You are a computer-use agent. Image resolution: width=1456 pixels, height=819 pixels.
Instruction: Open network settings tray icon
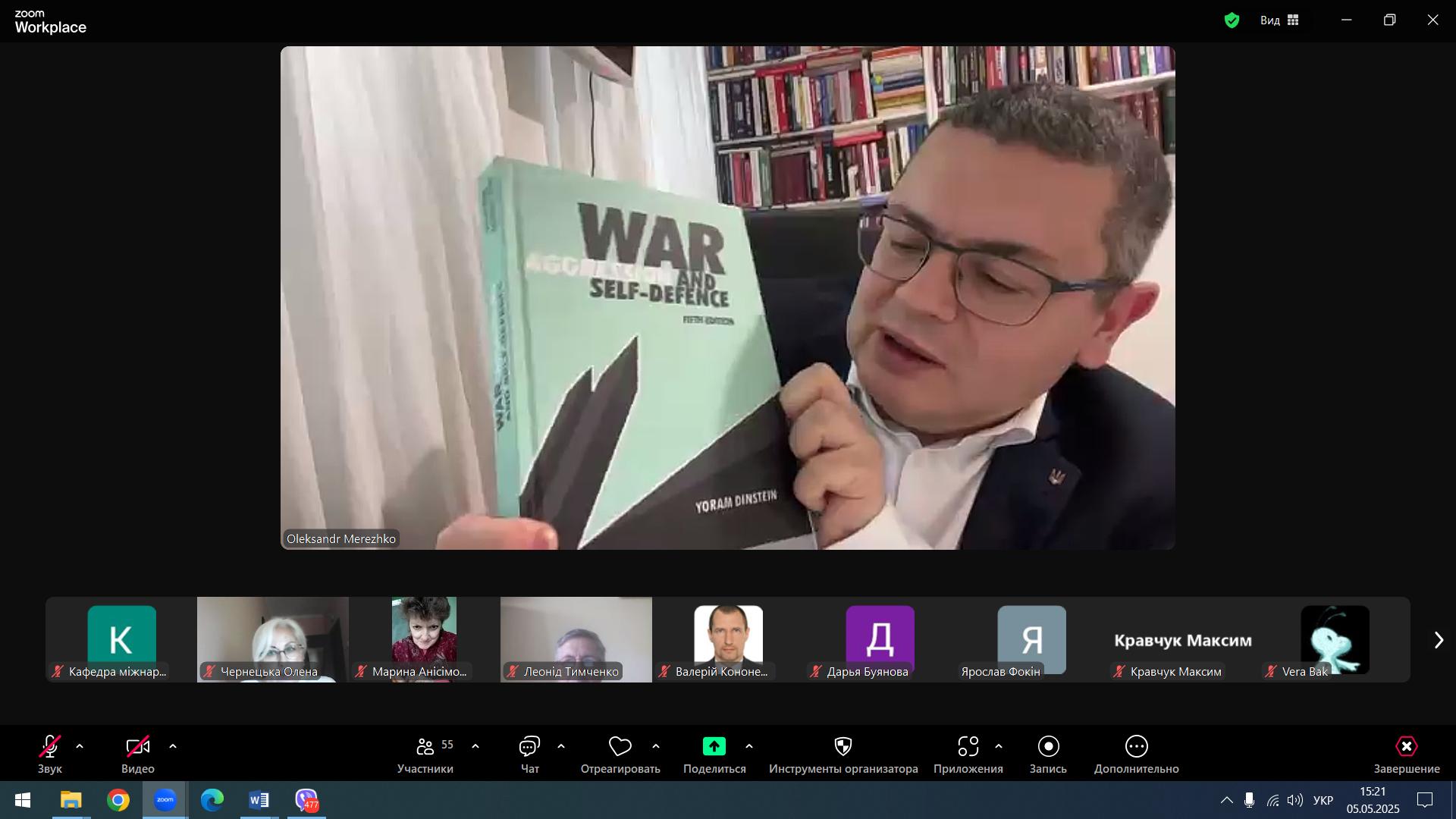coord(1272,800)
